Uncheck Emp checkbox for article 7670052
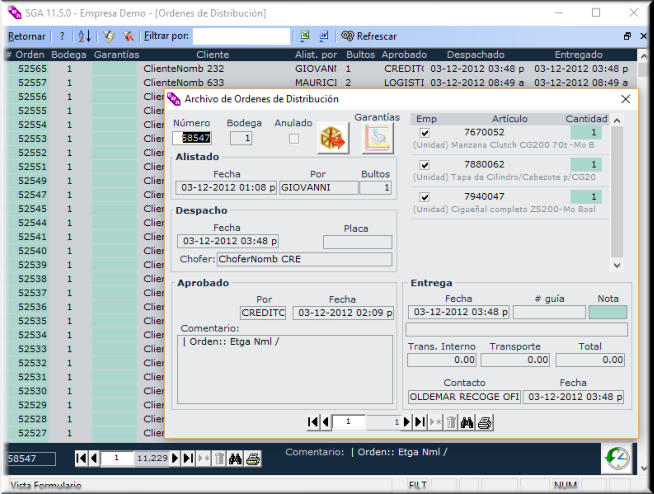Screen dimensions: 654x494 coord(424,132)
